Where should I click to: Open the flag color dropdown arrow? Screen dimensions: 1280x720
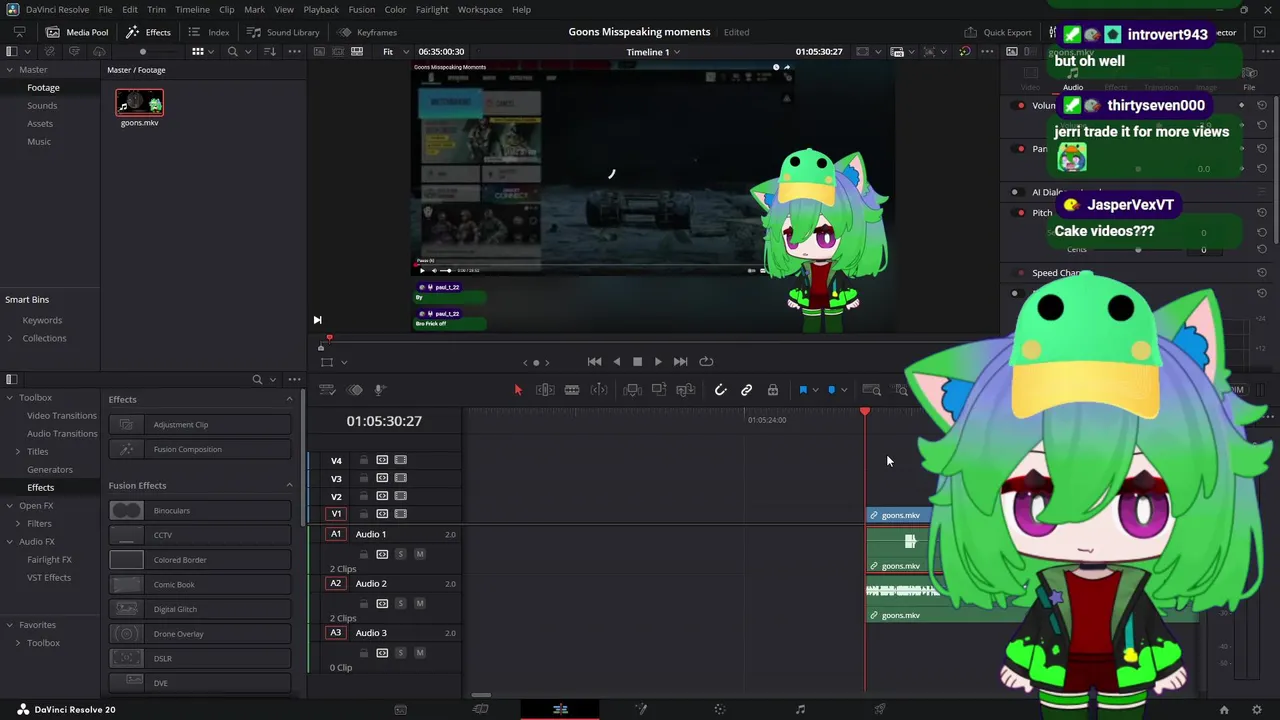(815, 390)
